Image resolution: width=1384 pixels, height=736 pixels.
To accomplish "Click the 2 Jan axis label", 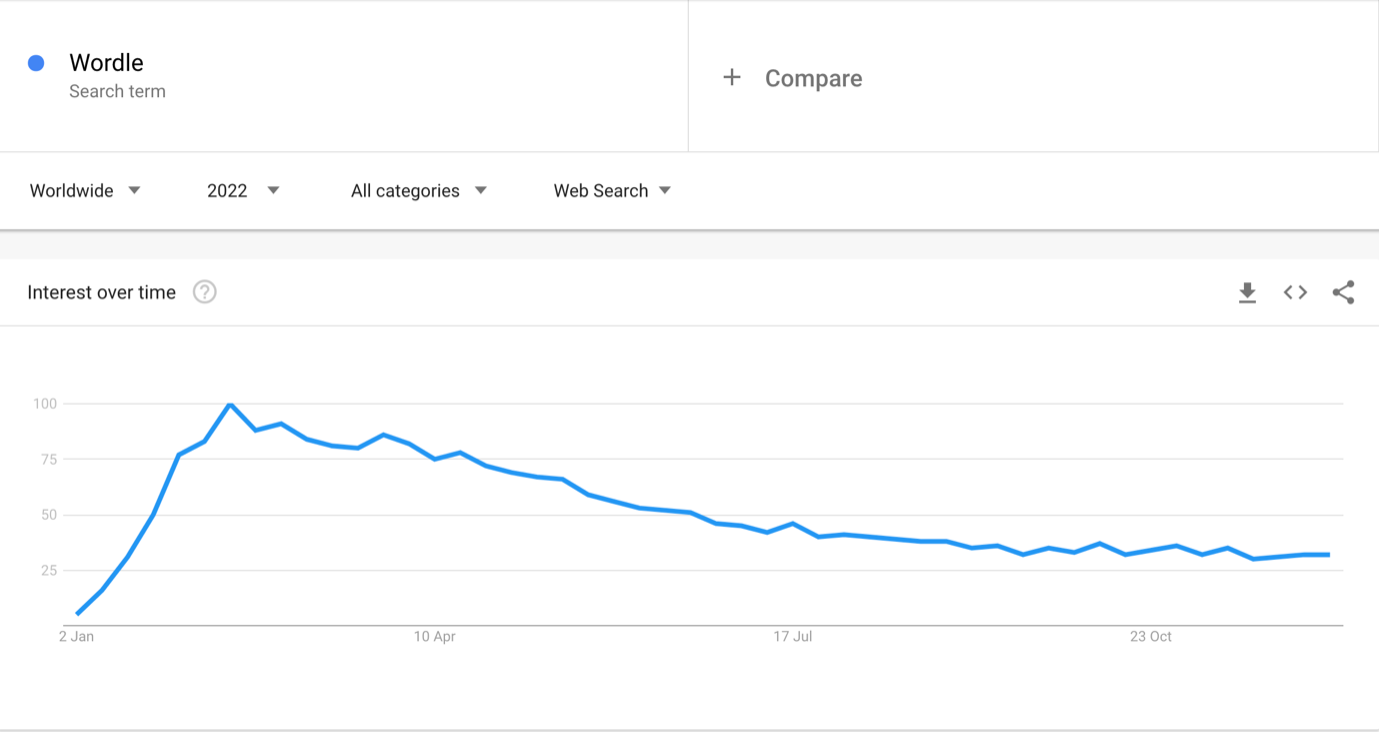I will tap(76, 636).
